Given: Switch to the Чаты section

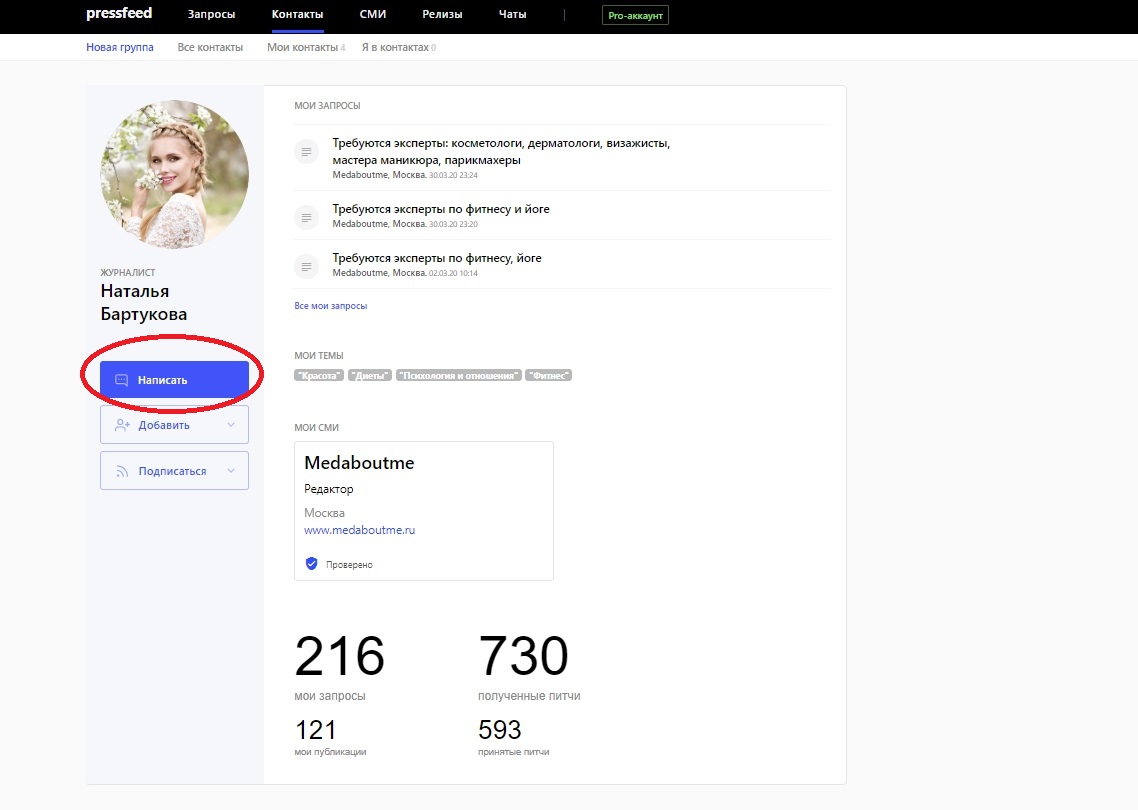Looking at the screenshot, I should point(512,15).
